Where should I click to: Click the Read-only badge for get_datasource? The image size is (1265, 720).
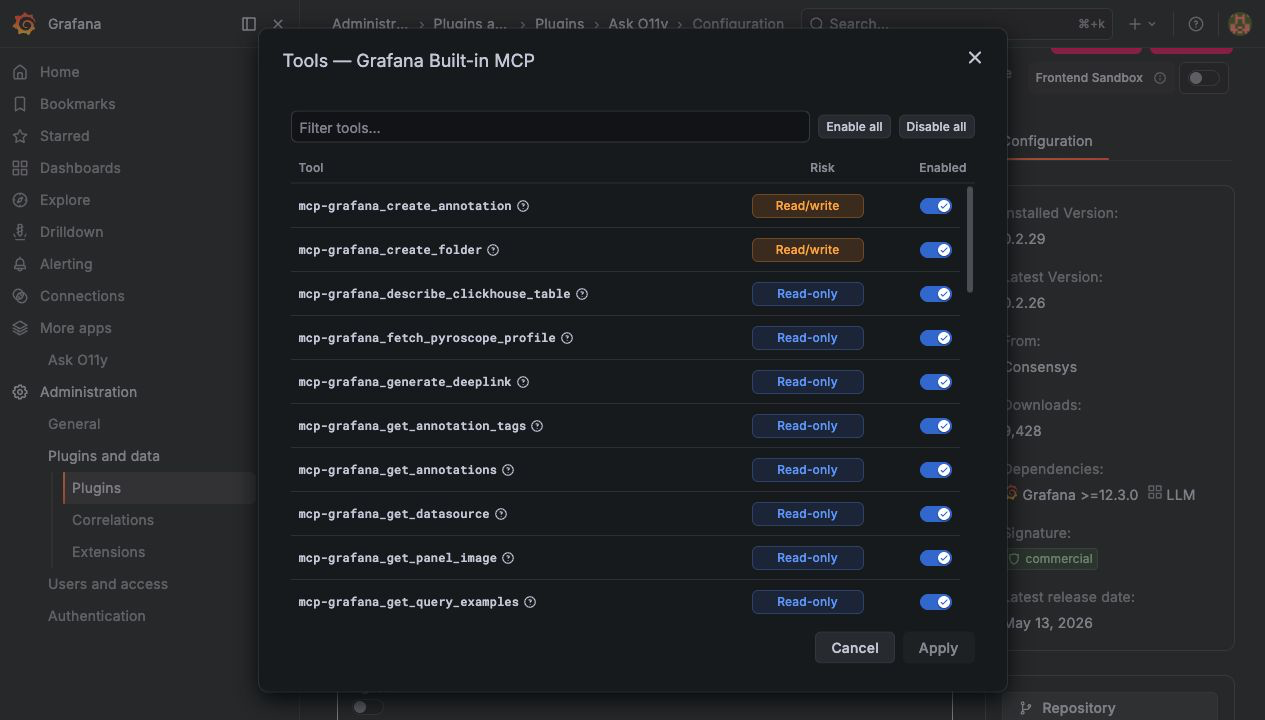[x=808, y=514]
